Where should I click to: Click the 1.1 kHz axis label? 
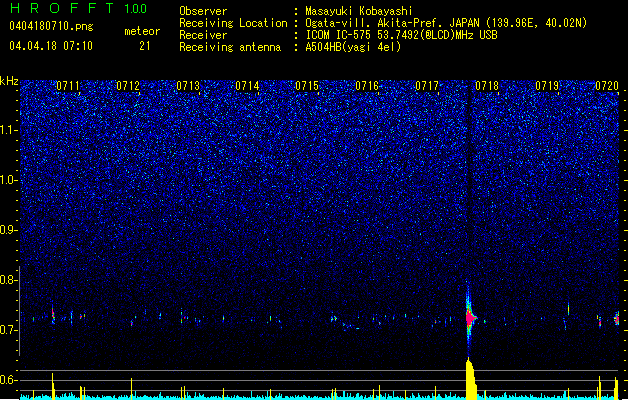click(x=9, y=130)
